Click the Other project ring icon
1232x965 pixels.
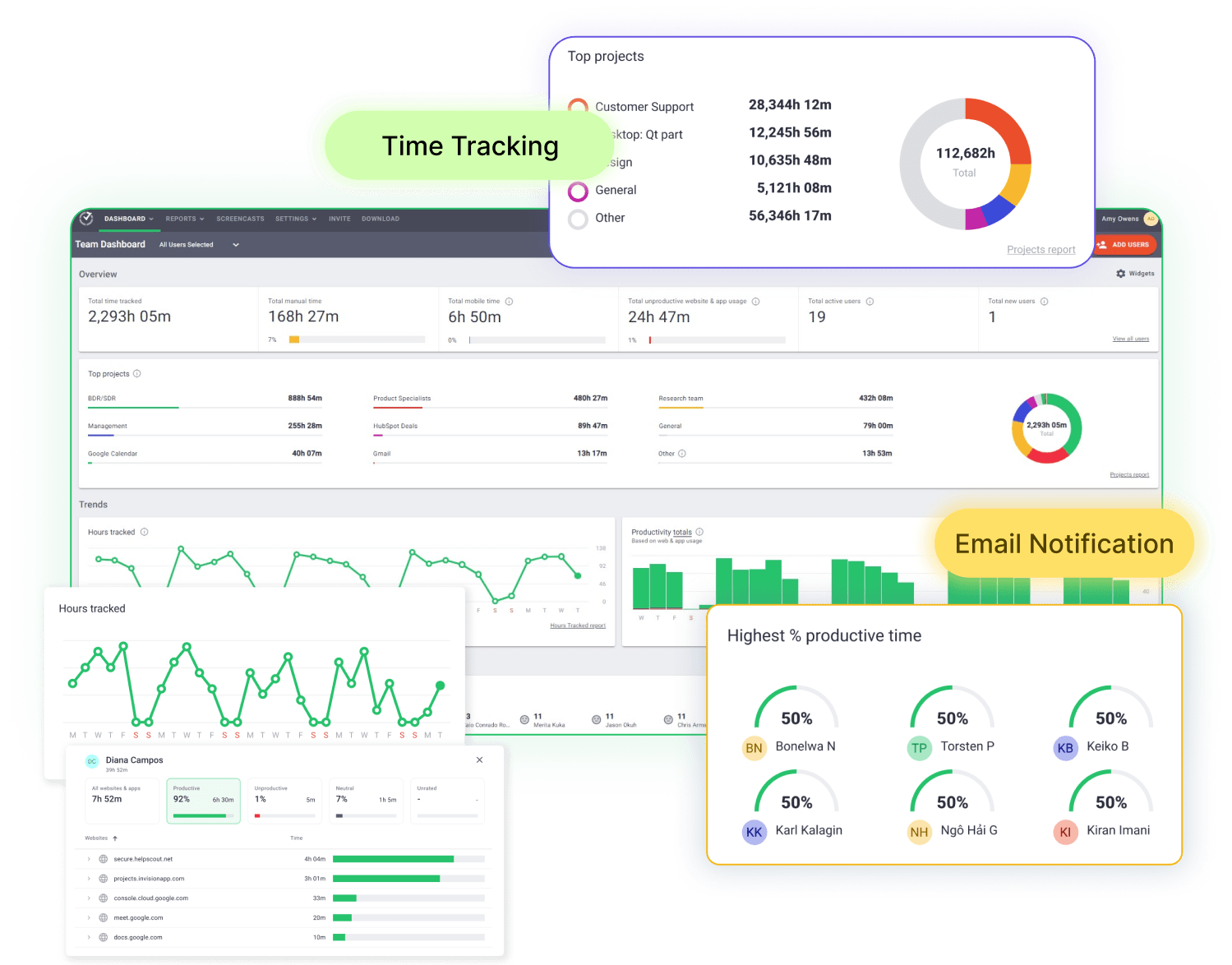tap(579, 219)
